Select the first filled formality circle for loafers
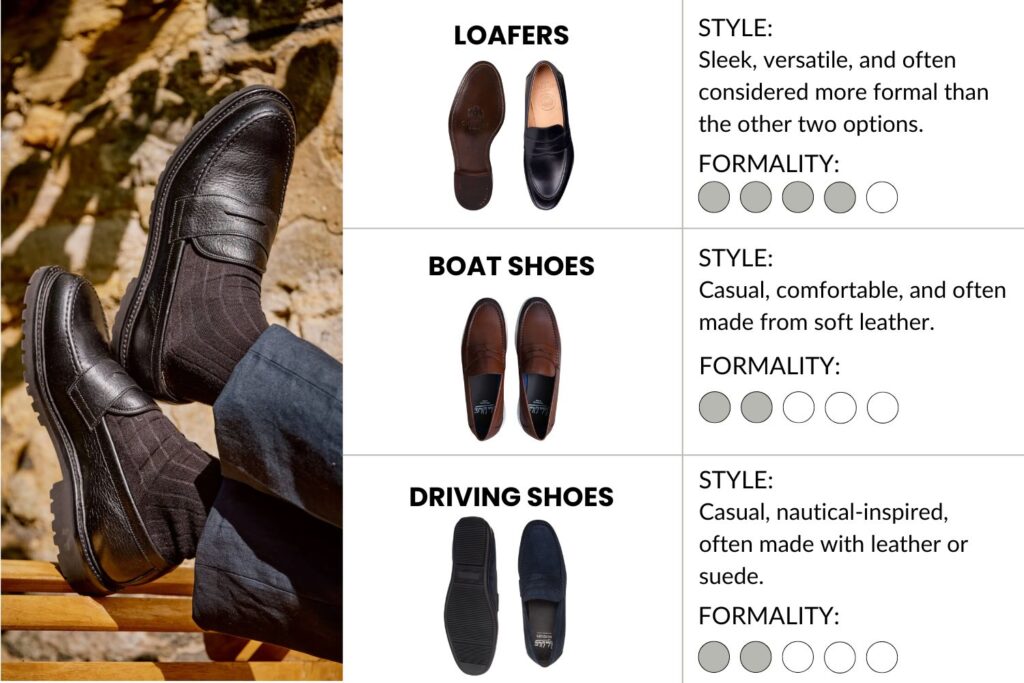Viewport: 1024px width, 683px height. click(x=714, y=197)
